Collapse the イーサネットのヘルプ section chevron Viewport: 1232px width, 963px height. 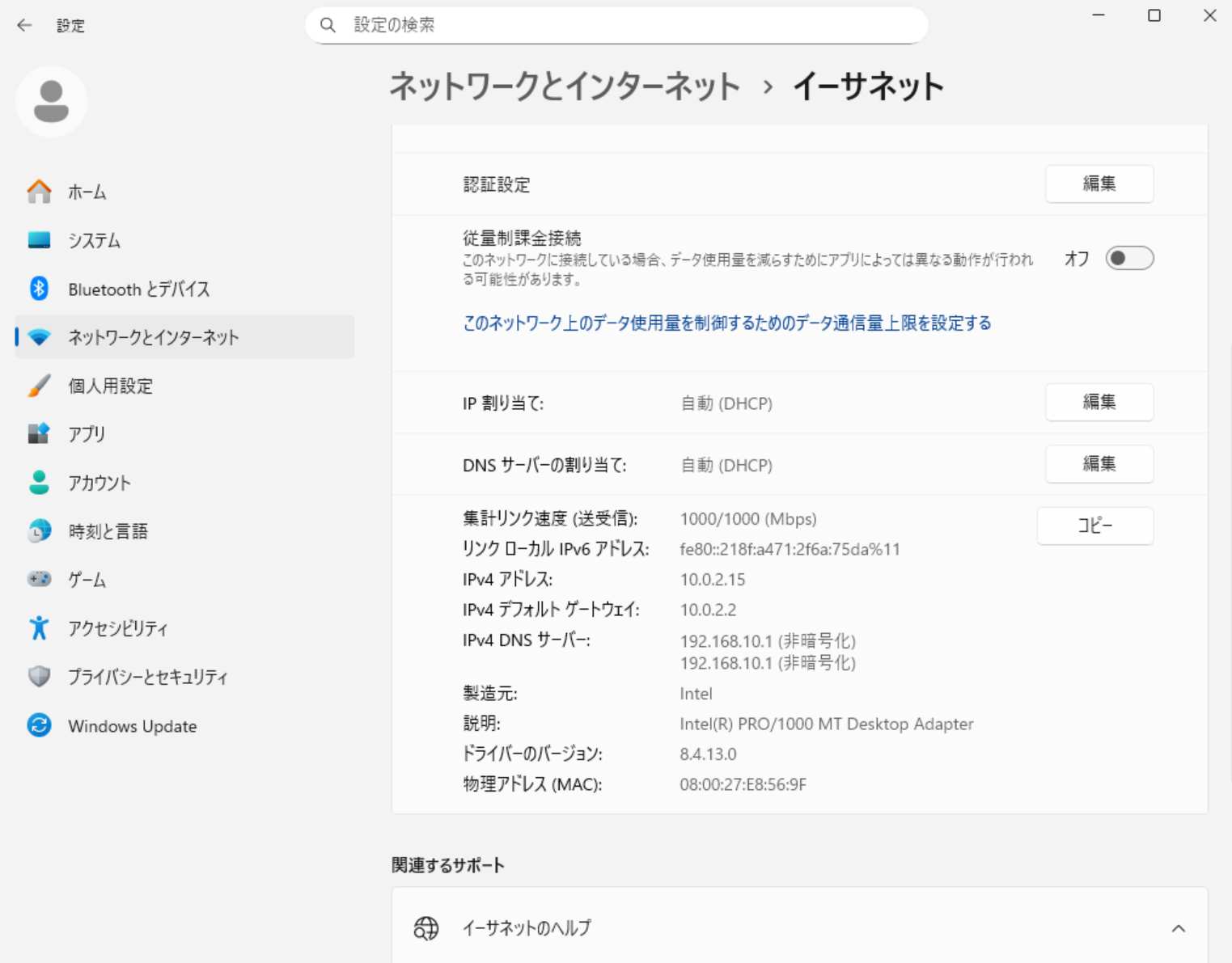pos(1178,928)
